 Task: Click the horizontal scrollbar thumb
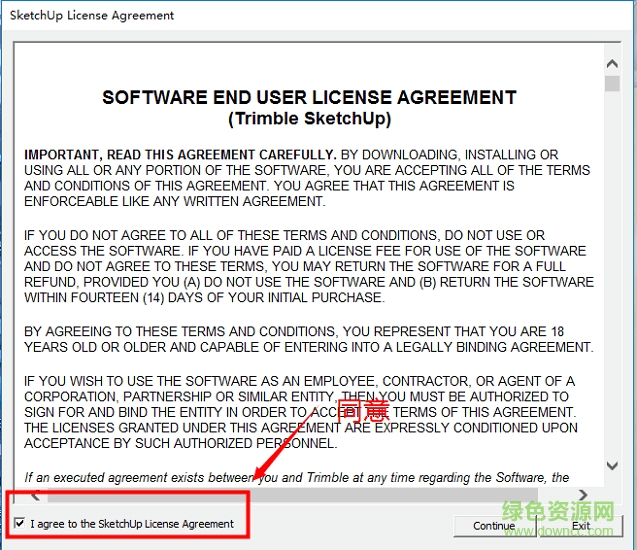coord(292,495)
